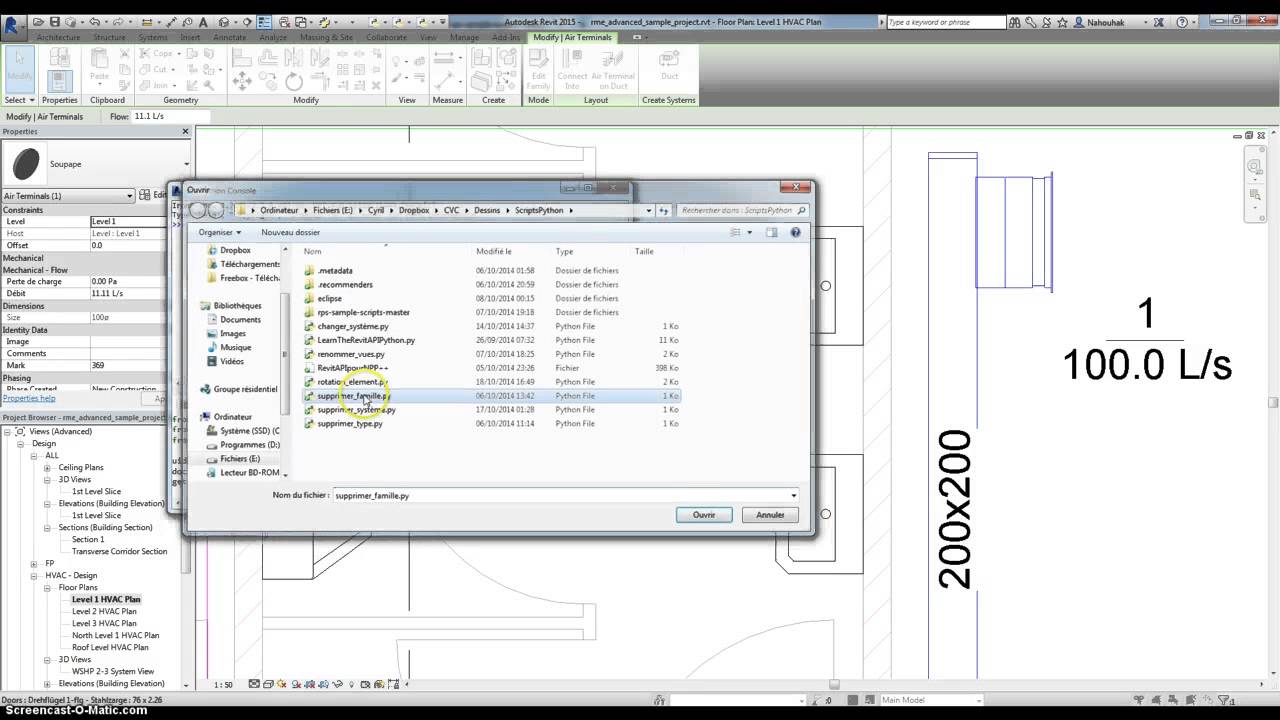Click the Nom du fichier input field
This screenshot has width=1280, height=720.
tap(560, 495)
